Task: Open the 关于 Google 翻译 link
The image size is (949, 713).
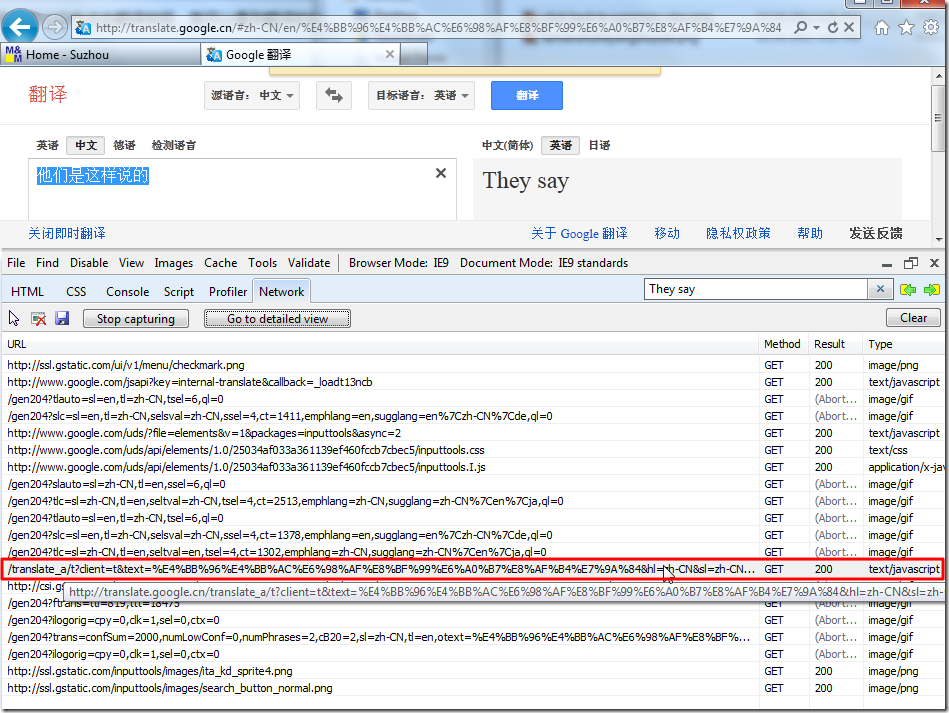Action: click(579, 234)
